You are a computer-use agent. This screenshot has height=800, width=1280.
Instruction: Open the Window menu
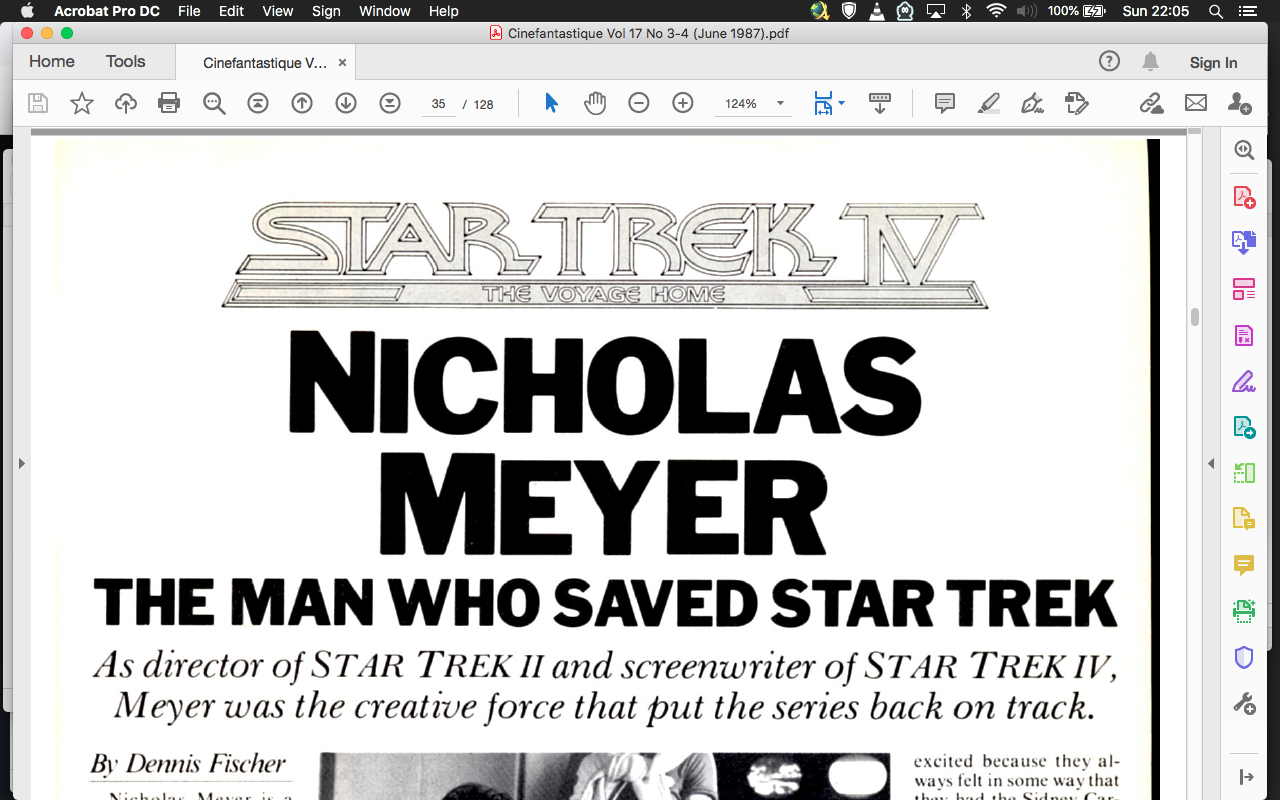(x=385, y=11)
